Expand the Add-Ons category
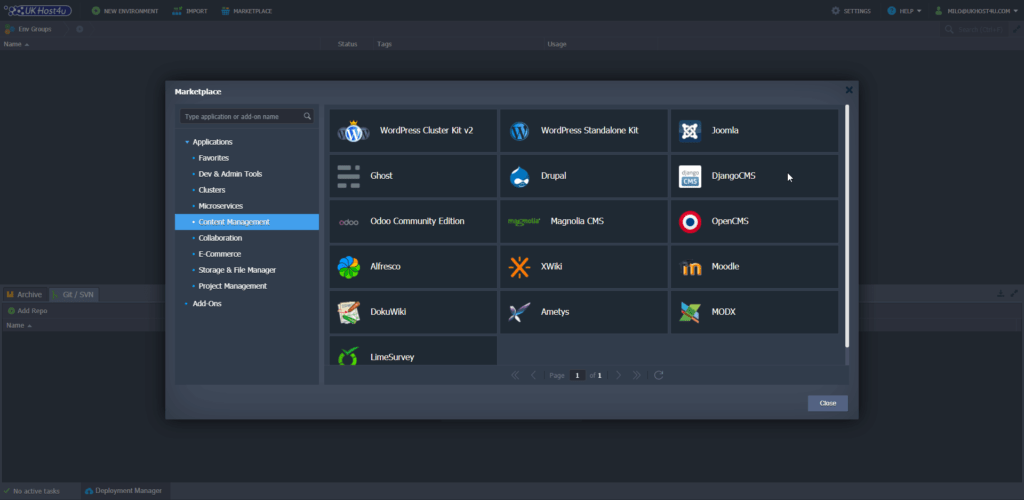The width and height of the screenshot is (1024, 500). pos(187,304)
